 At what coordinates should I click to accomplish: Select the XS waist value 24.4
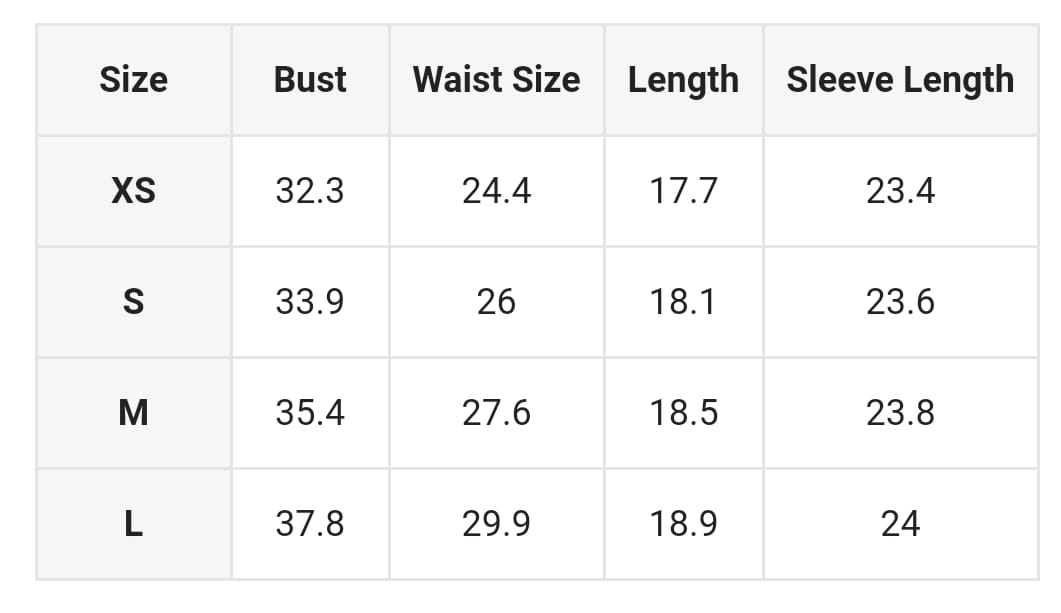pos(496,190)
